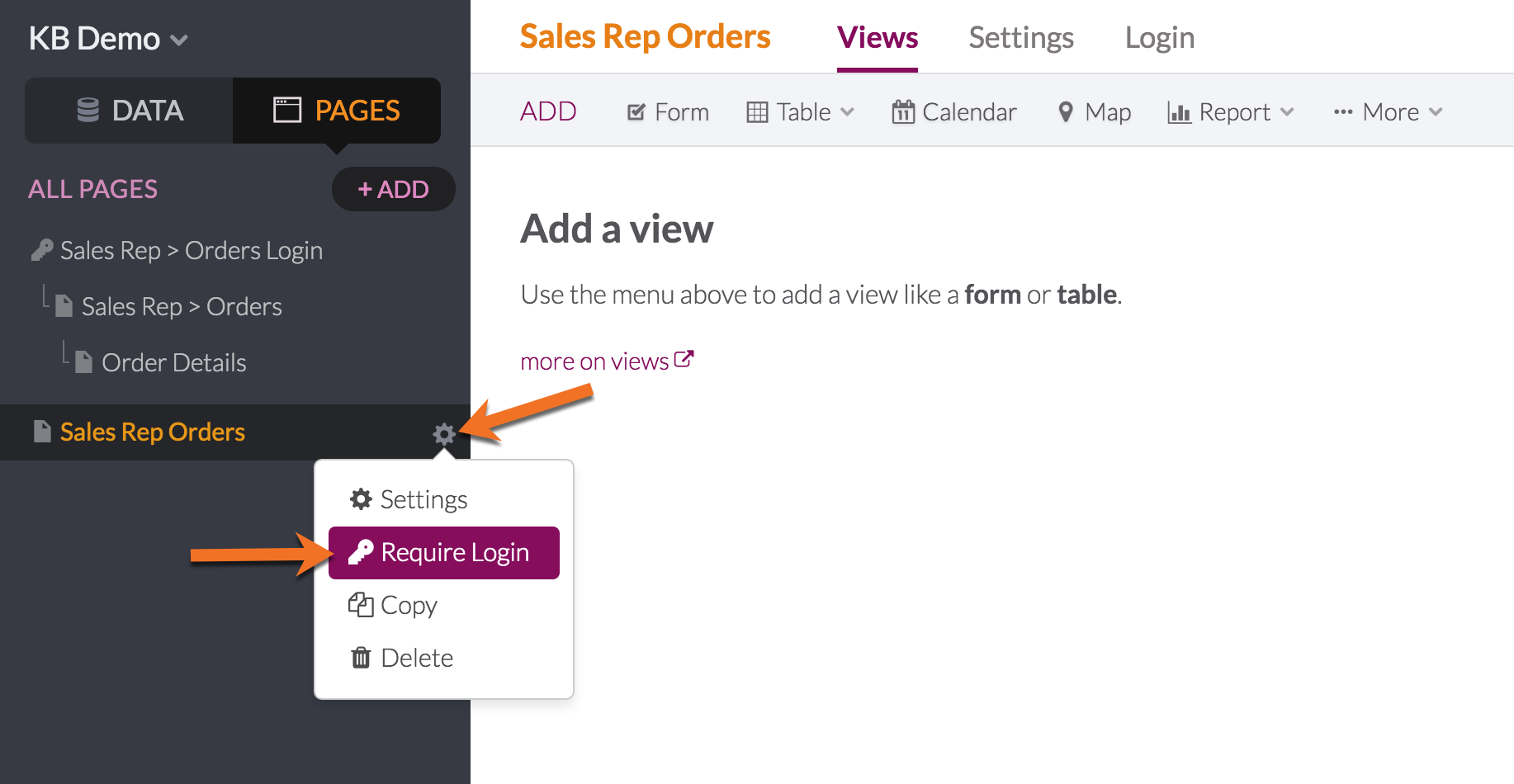Select Delete in the page menu

[402, 658]
